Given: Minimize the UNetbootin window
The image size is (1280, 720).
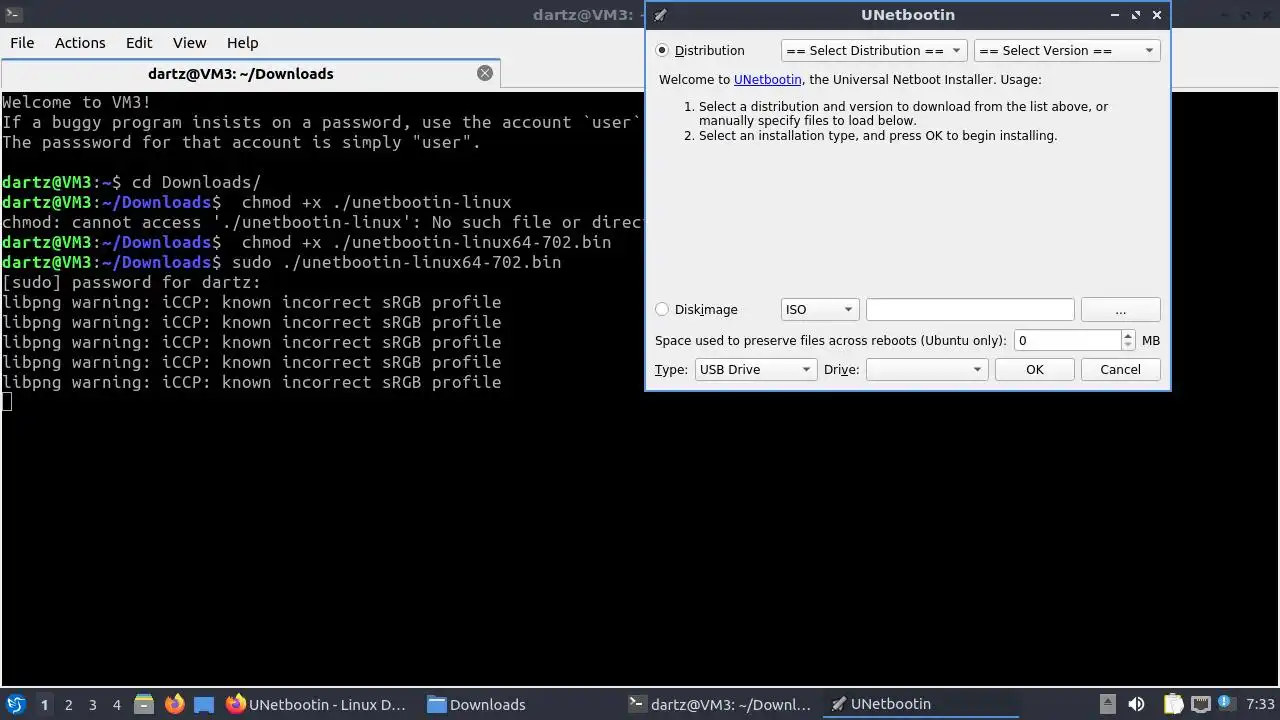Looking at the screenshot, I should click(1115, 15).
